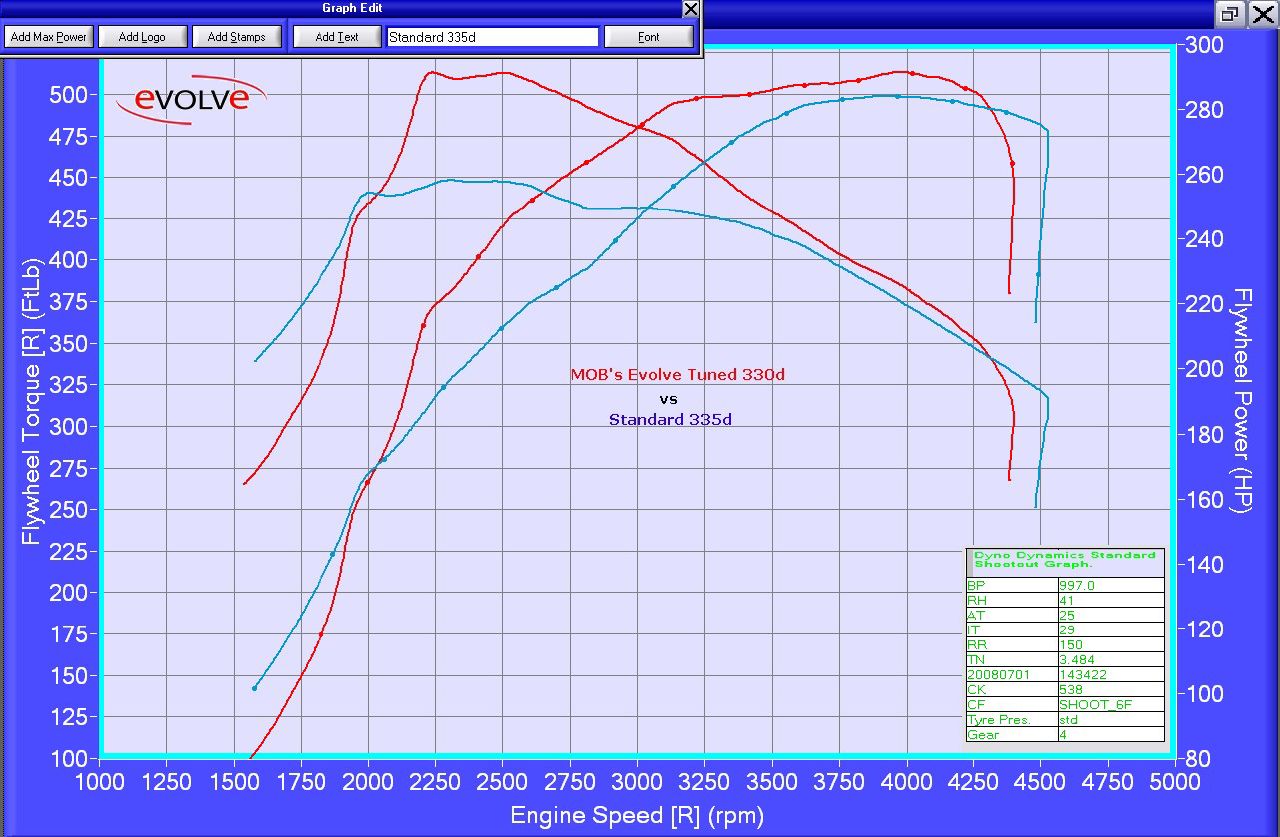Screen dimensions: 1280x837
Task: Select the Gear value 4 cell
Action: pyautogui.click(x=1110, y=735)
